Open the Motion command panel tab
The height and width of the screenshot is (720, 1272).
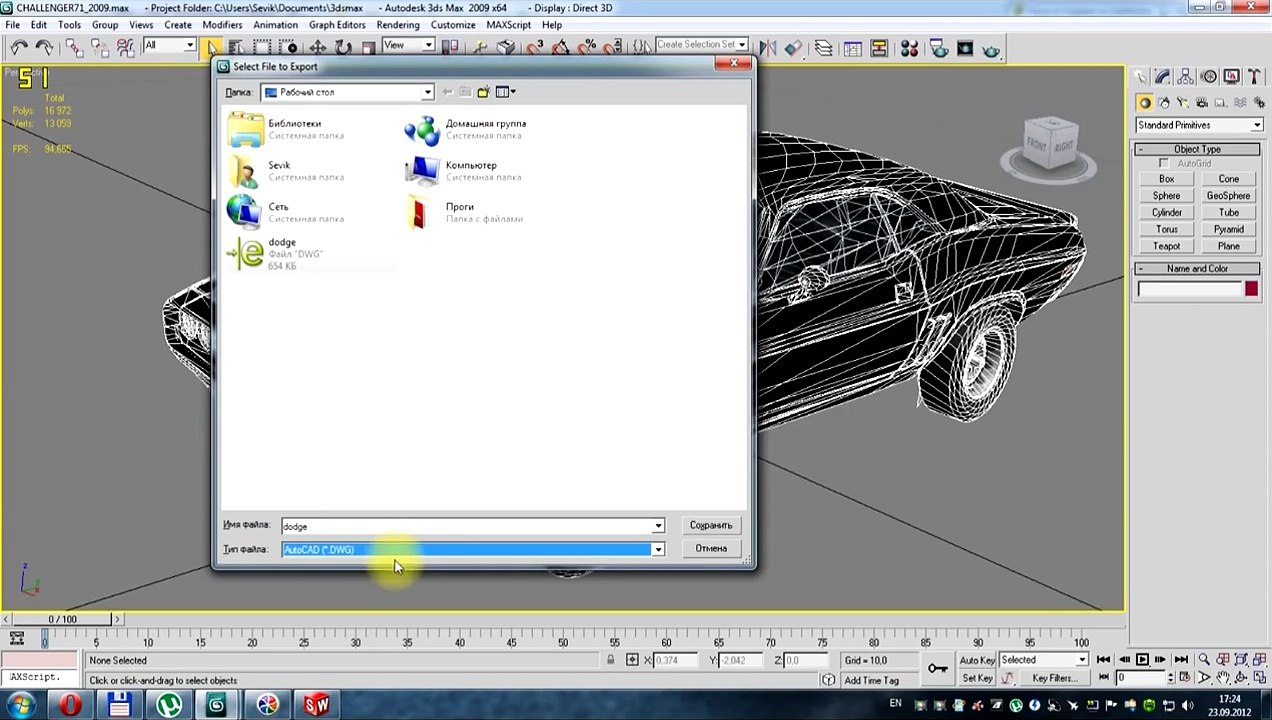1210,77
